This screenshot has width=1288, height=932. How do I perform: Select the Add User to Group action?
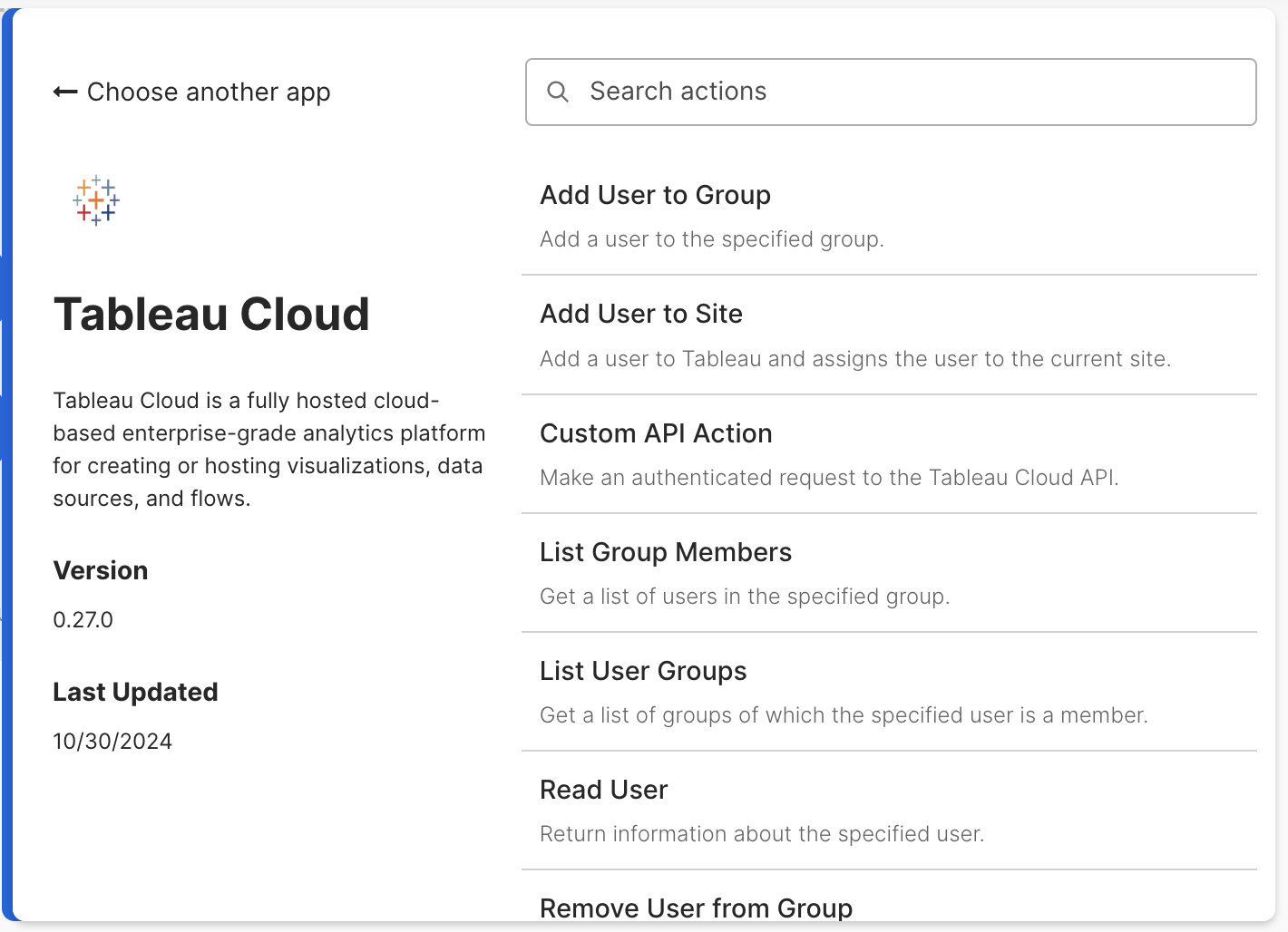[x=655, y=195]
